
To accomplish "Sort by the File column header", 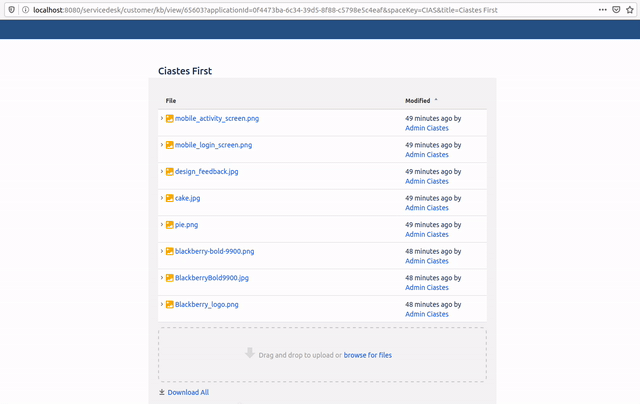I will 171,101.
